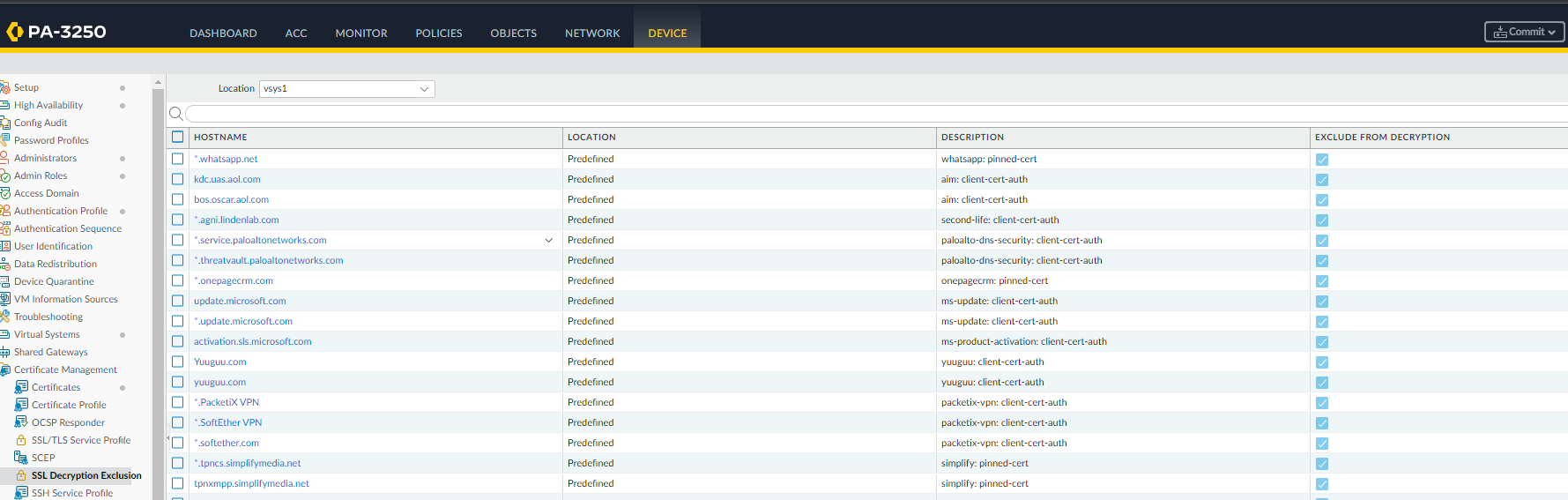Click the SCEP icon in sidebar
The width and height of the screenshot is (1568, 500).
21,458
